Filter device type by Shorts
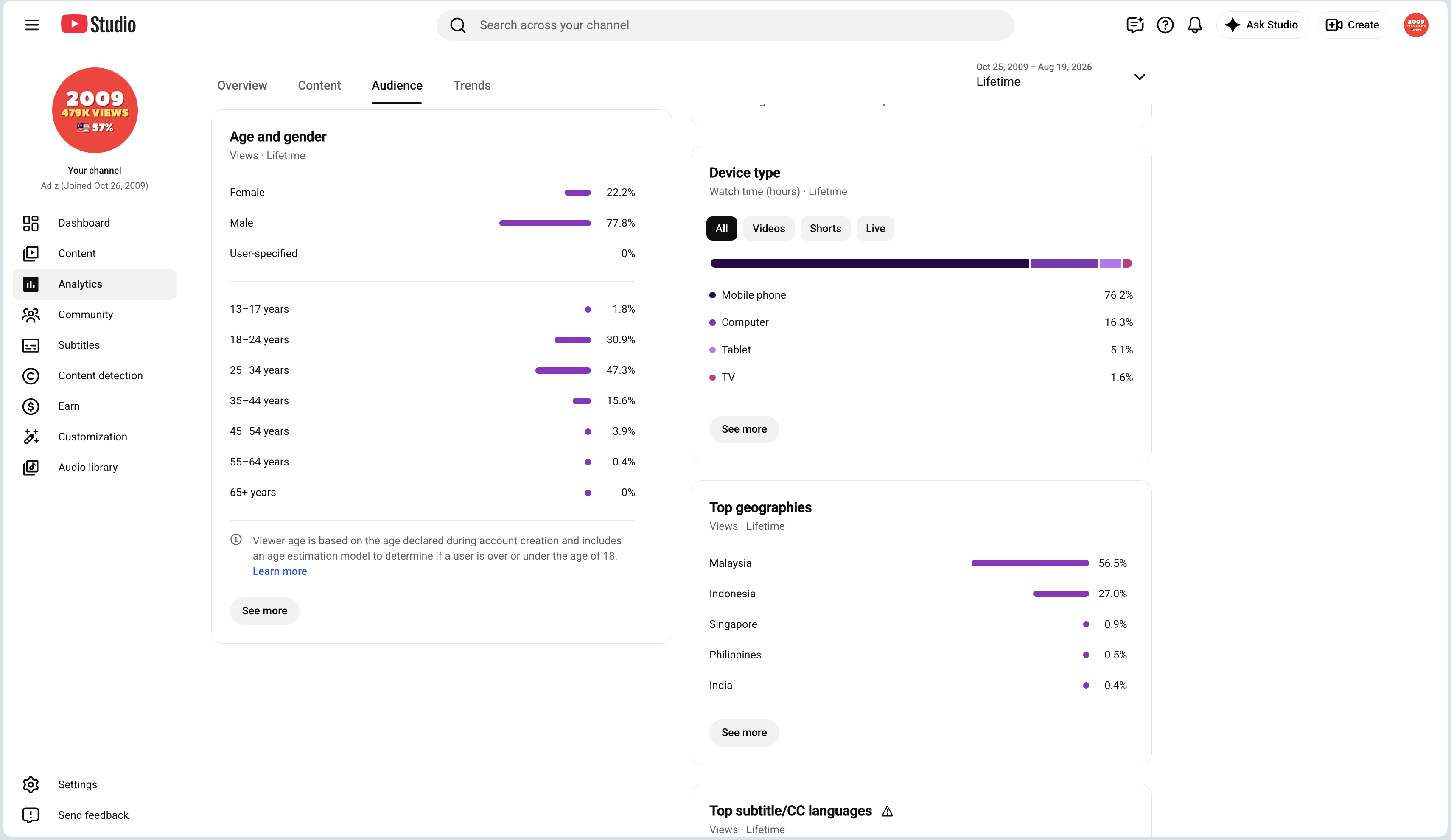1451x840 pixels. click(825, 229)
